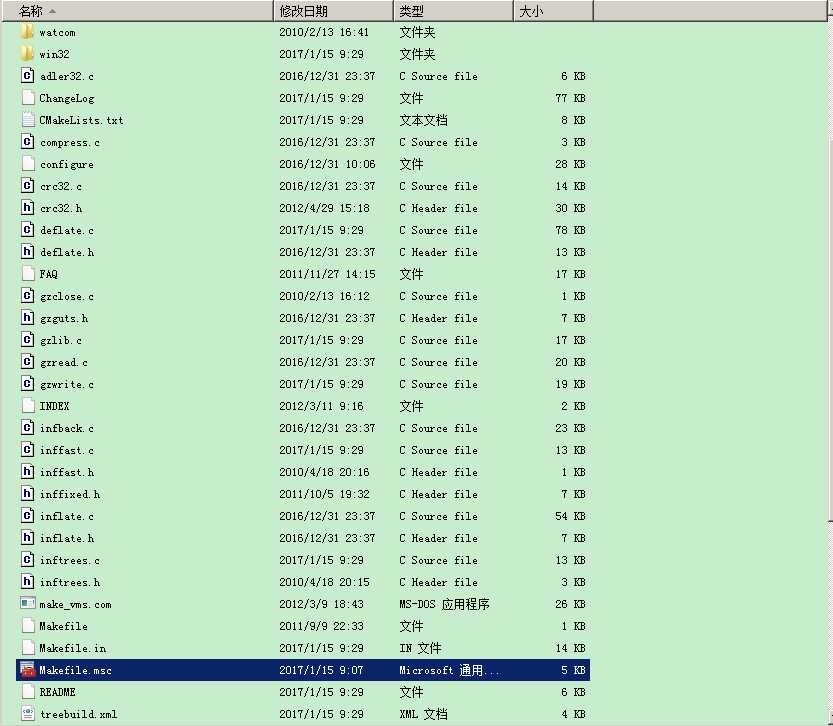Click the type text Microsoft 通用...
Image resolution: width=833 pixels, height=726 pixels.
tap(449, 670)
